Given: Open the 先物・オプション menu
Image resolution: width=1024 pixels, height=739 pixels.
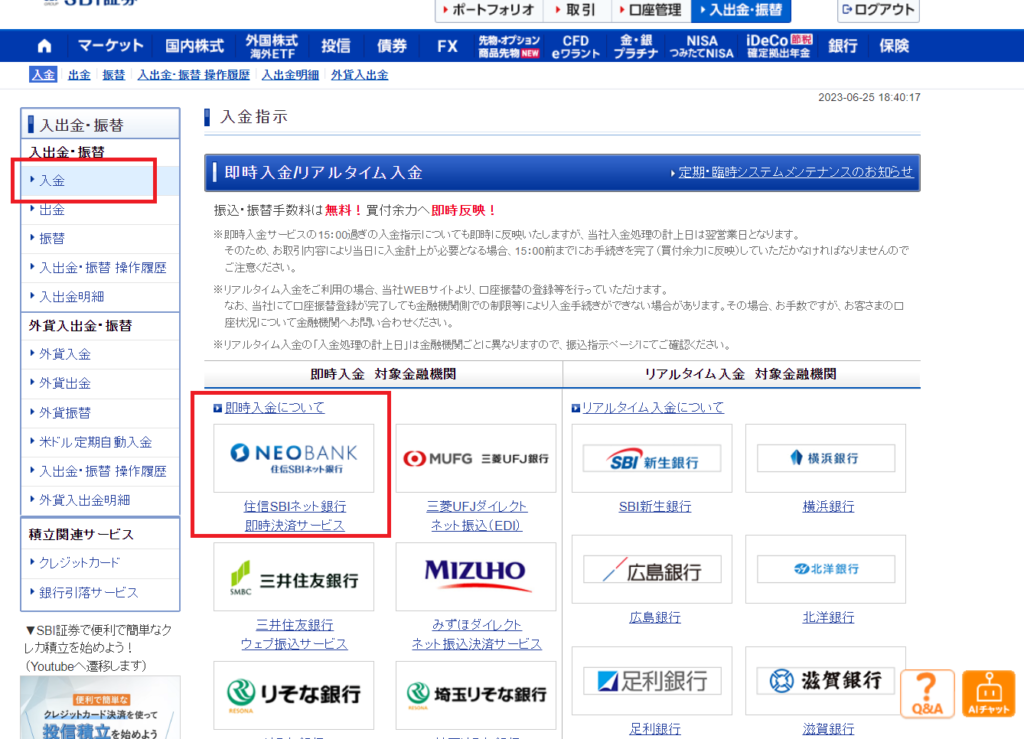Looking at the screenshot, I should coord(509,46).
